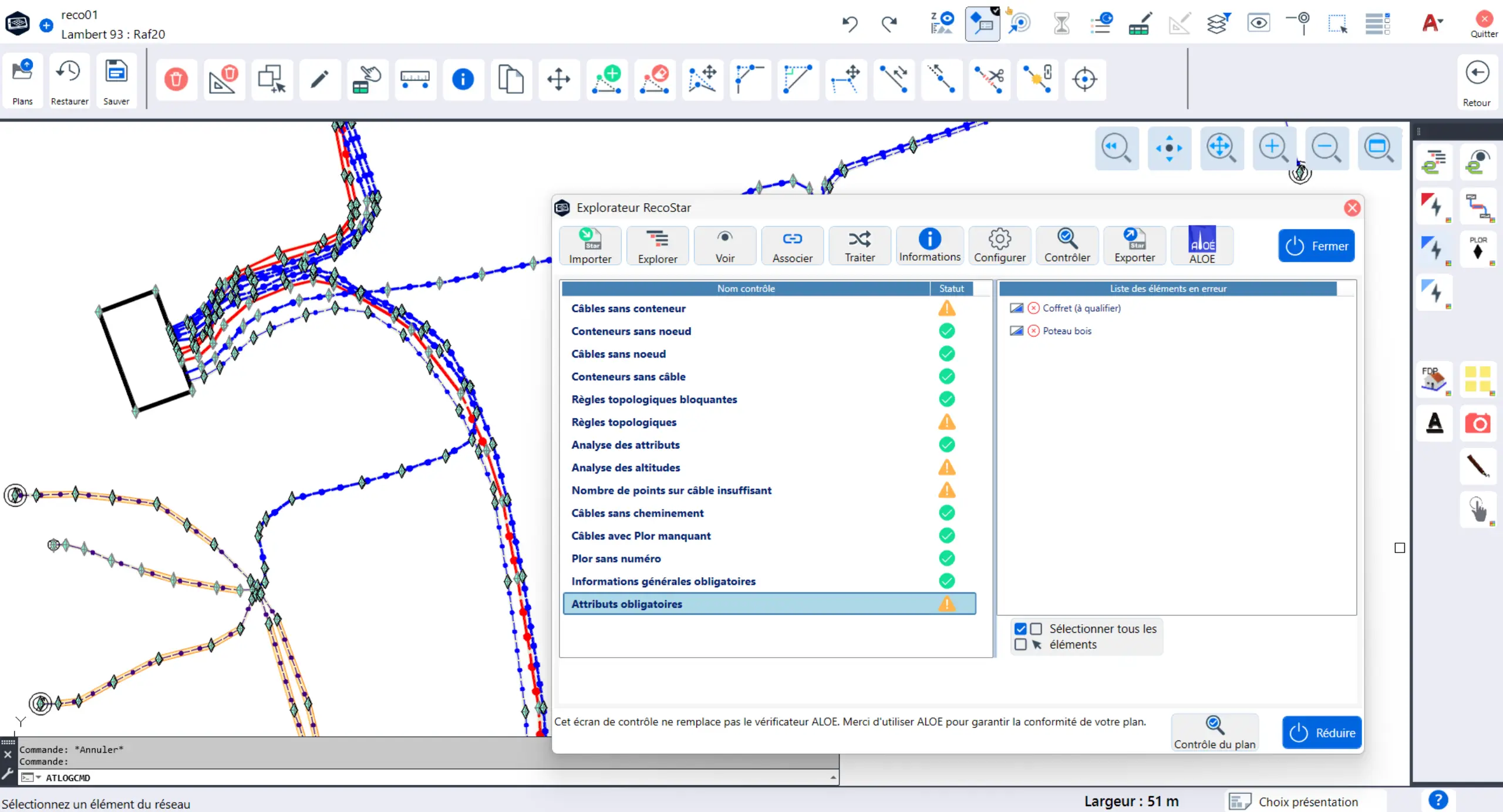Image resolution: width=1503 pixels, height=812 pixels.
Task: Click the red delete trash icon
Action: [176, 79]
